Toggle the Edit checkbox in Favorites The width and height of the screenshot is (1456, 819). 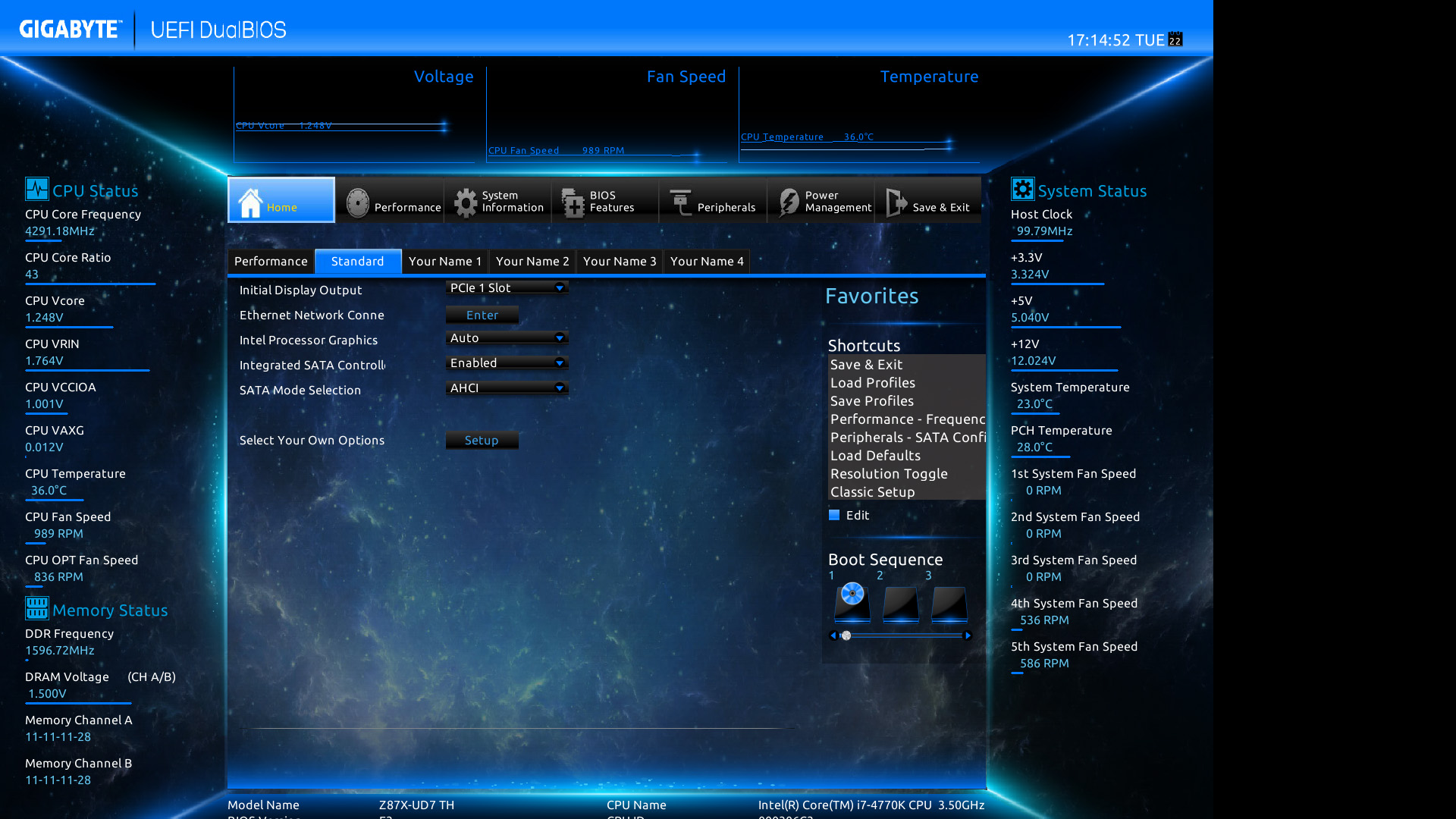(834, 515)
